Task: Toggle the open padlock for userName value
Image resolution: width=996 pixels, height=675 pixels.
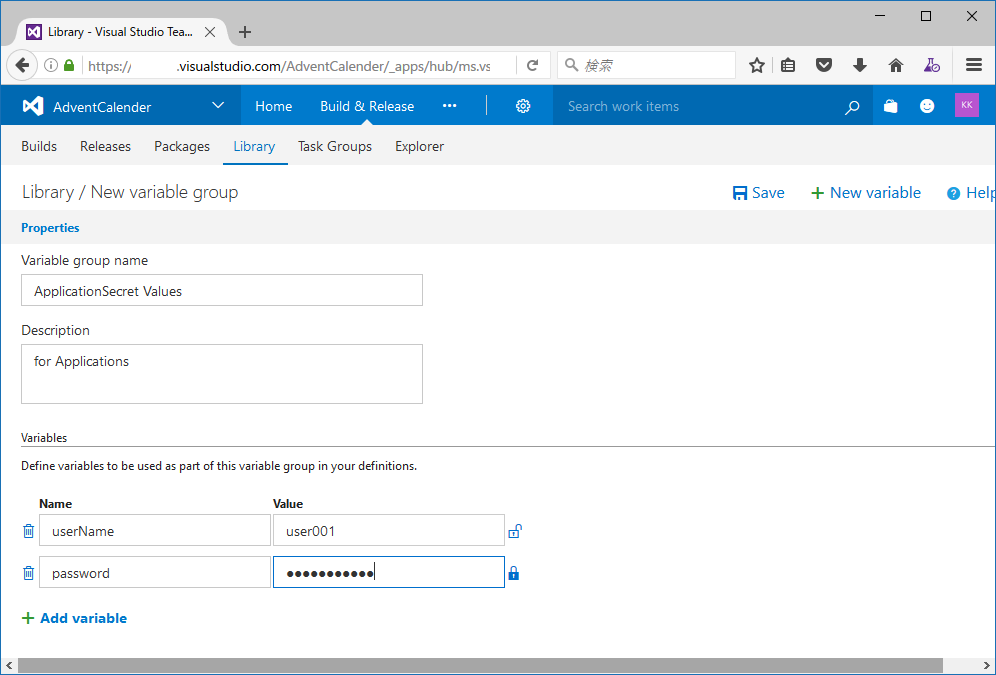Action: click(x=515, y=531)
